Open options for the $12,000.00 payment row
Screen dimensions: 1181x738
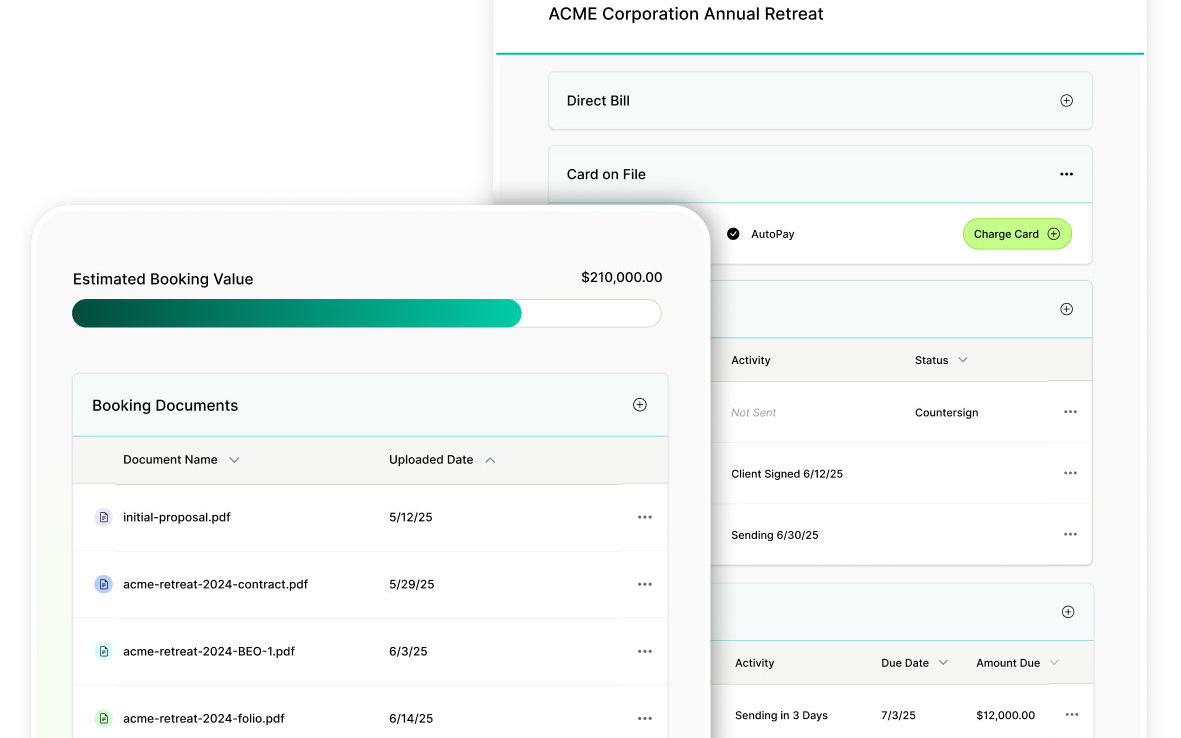[1072, 715]
